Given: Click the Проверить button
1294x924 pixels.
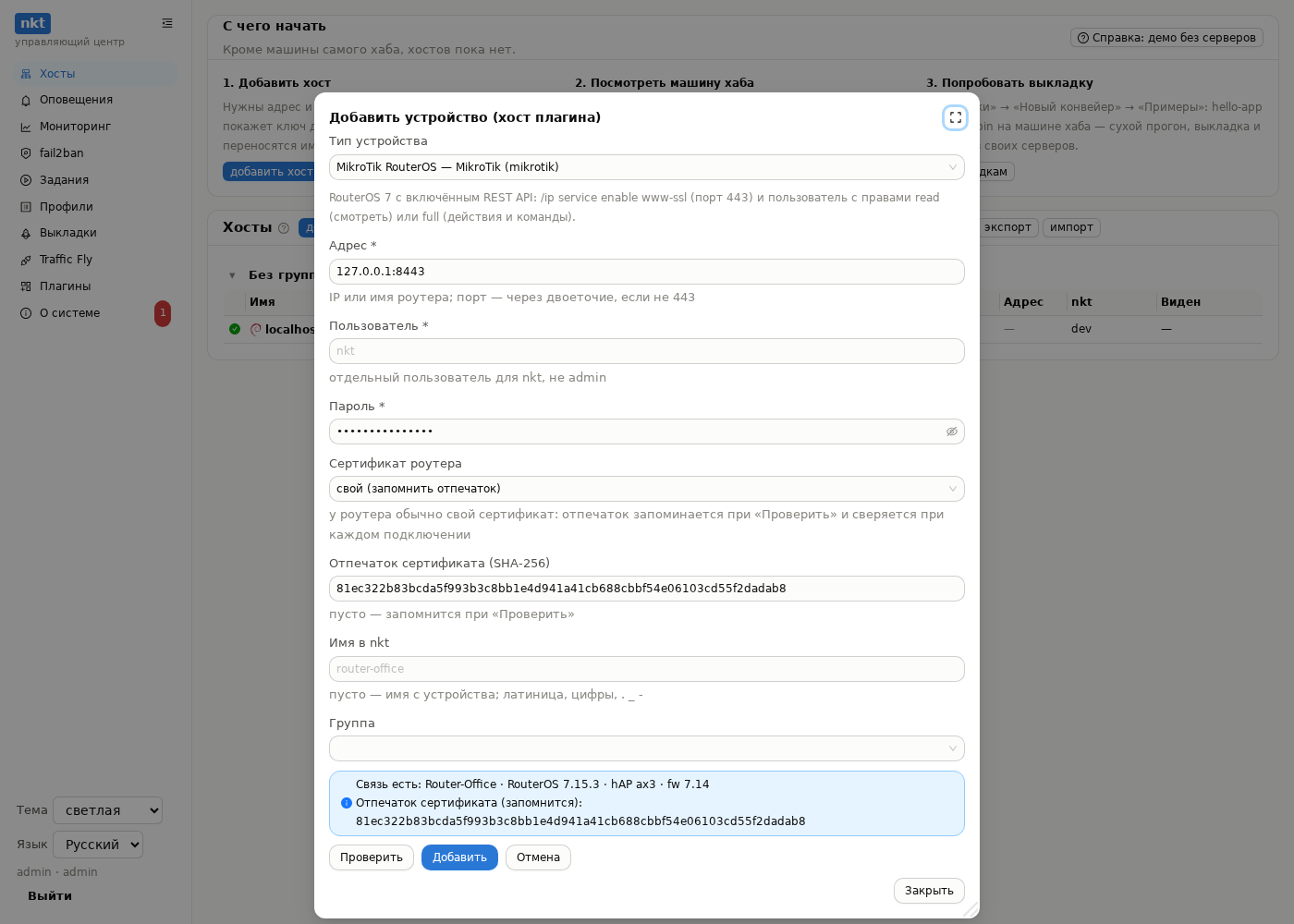Looking at the screenshot, I should [x=371, y=857].
